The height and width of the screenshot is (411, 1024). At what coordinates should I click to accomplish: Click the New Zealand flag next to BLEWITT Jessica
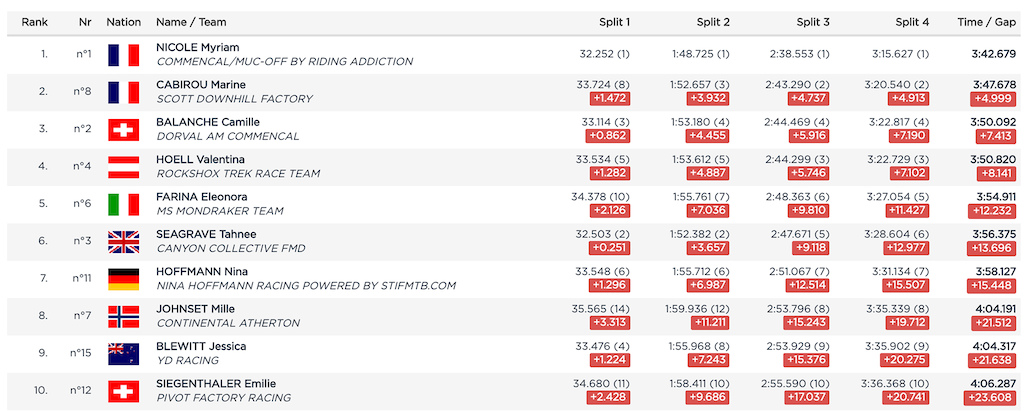click(123, 353)
